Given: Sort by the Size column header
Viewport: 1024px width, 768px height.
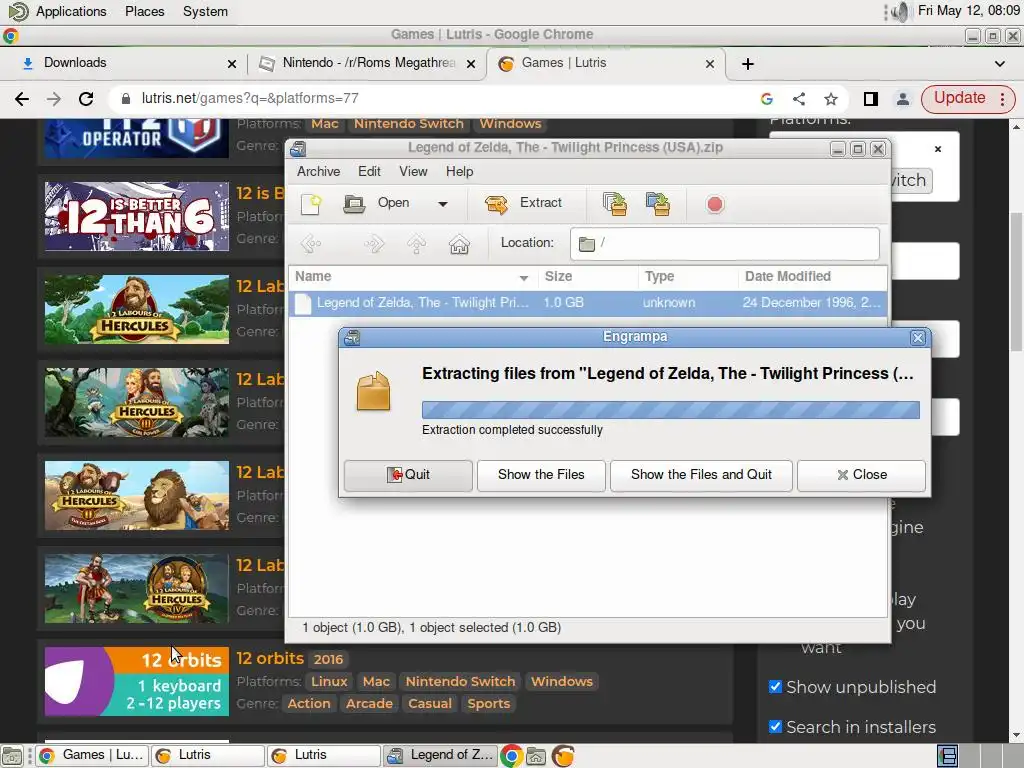Looking at the screenshot, I should pos(588,277).
